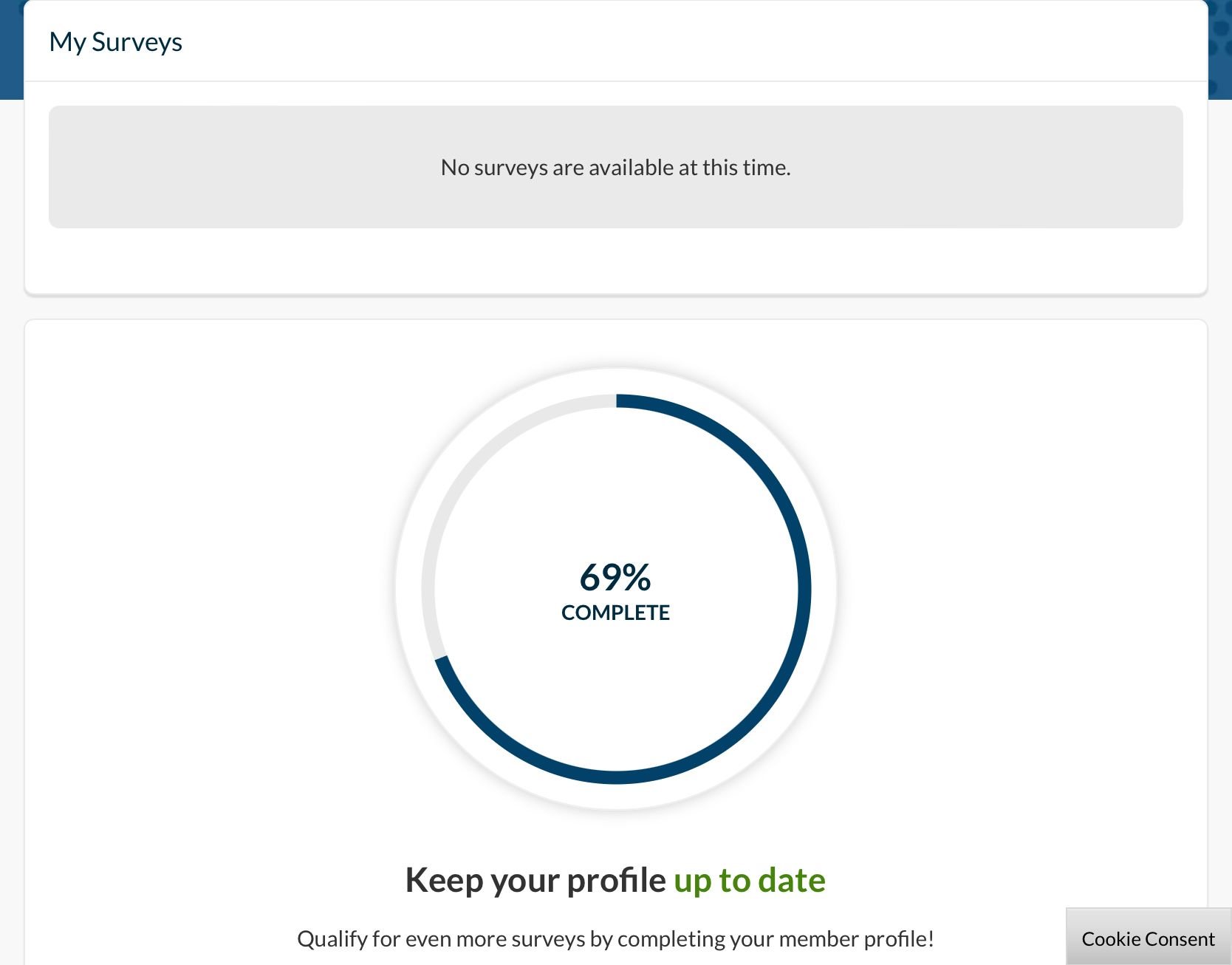This screenshot has height=965, width=1232.
Task: Click the COMPLETE label inside circle
Action: (615, 613)
